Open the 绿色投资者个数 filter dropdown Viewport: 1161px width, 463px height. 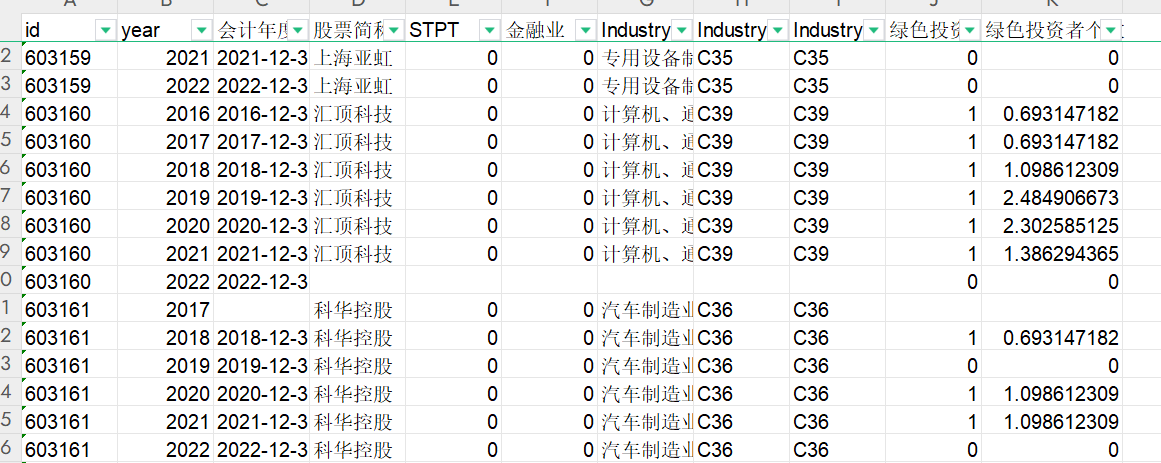1111,31
